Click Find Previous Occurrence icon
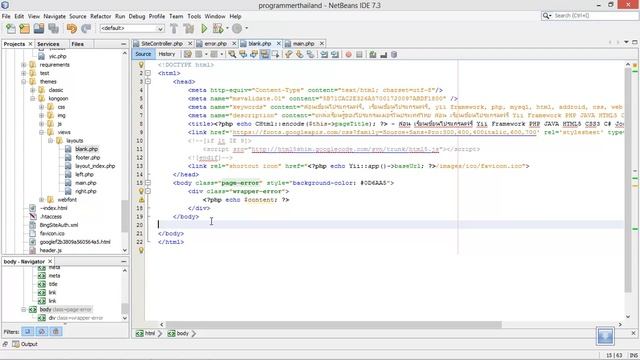The image size is (640, 360). (x=243, y=54)
